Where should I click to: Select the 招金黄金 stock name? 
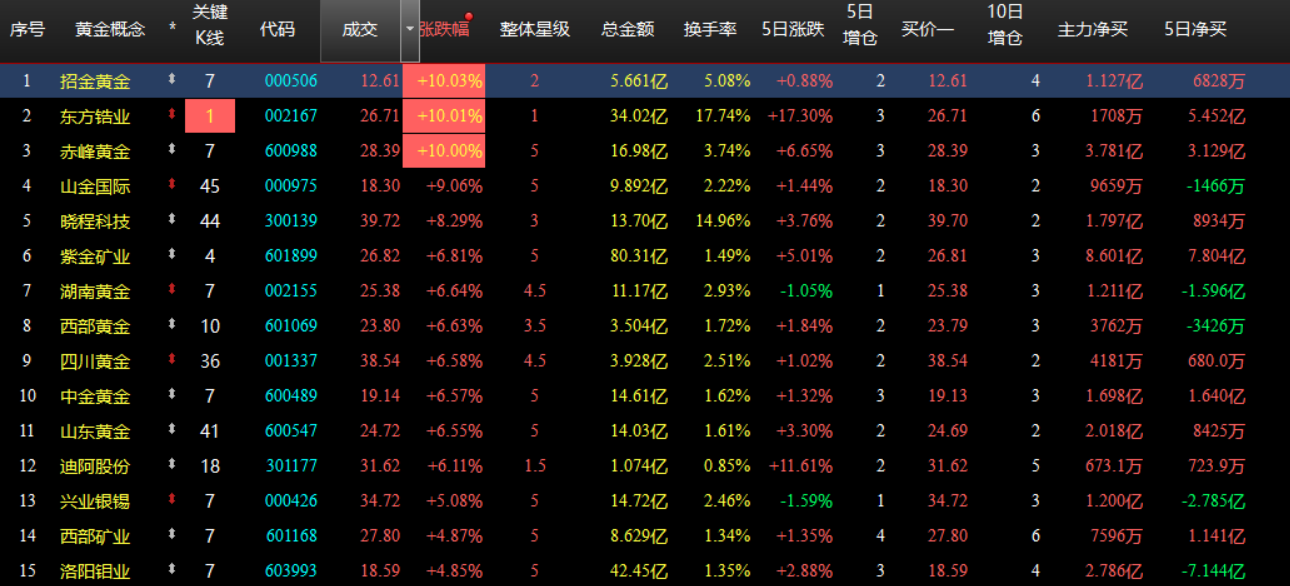(x=95, y=81)
